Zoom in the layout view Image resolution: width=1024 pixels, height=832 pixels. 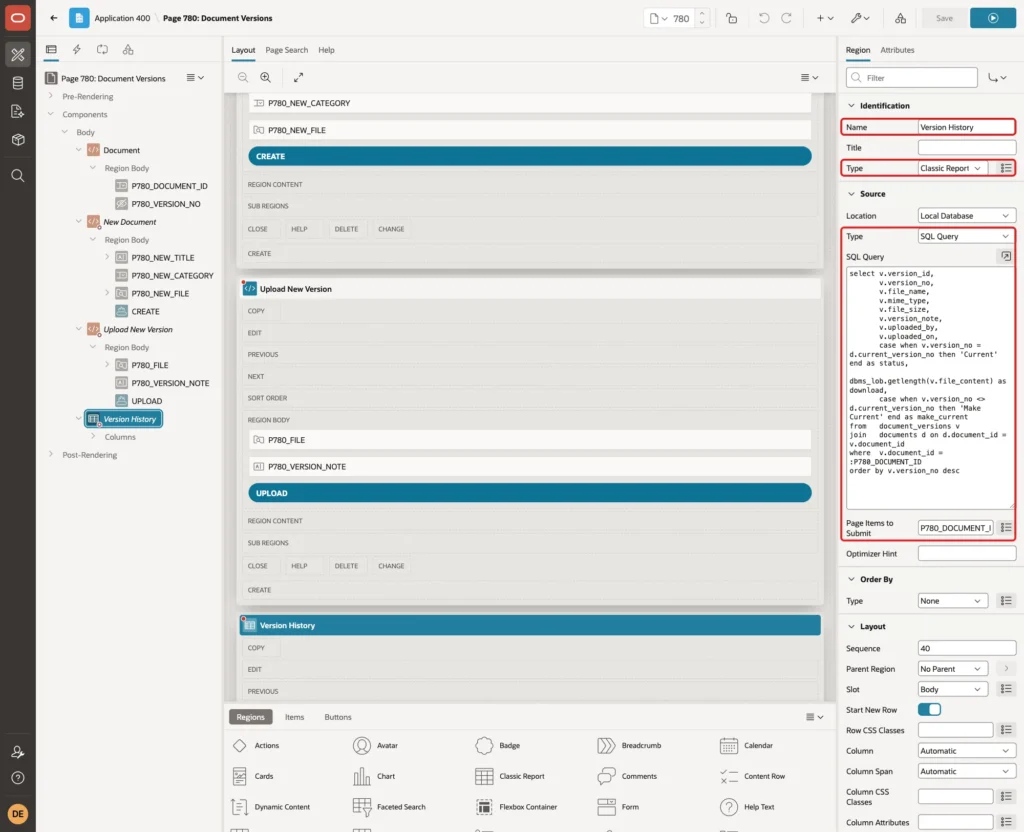[x=266, y=77]
